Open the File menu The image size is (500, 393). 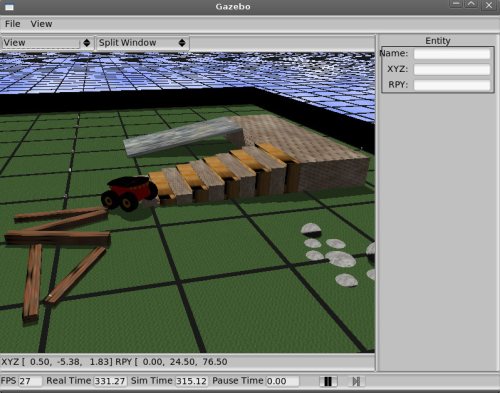[x=13, y=24]
